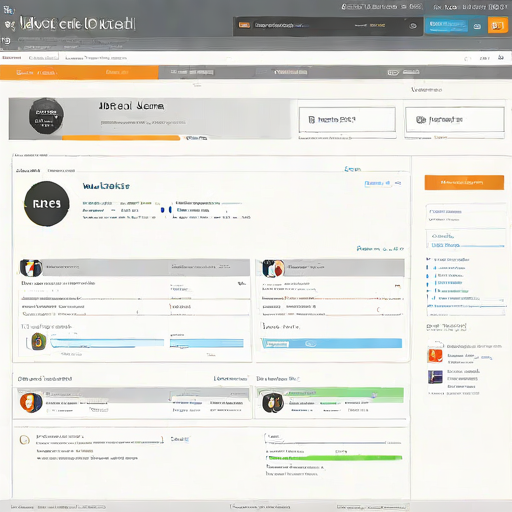
Task: Click the orange badge icon in the dark search bar
Action: 244,25
